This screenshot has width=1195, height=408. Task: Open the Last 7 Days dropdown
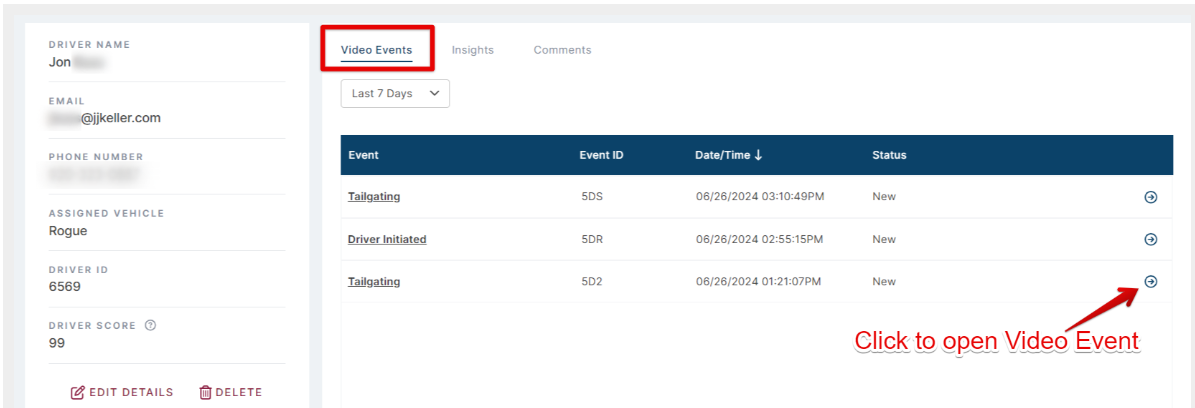coord(395,94)
